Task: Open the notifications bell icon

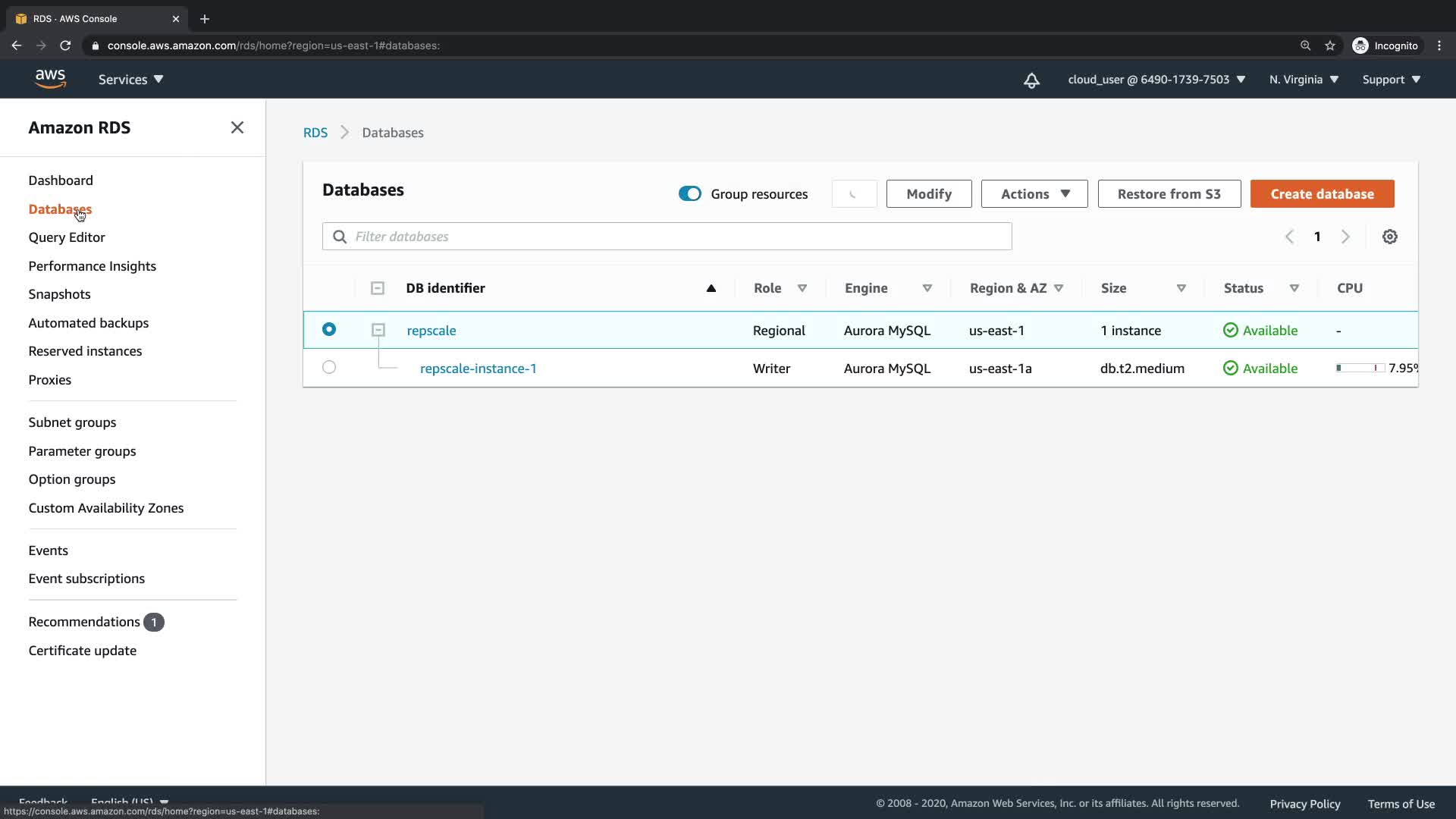Action: coord(1031,80)
